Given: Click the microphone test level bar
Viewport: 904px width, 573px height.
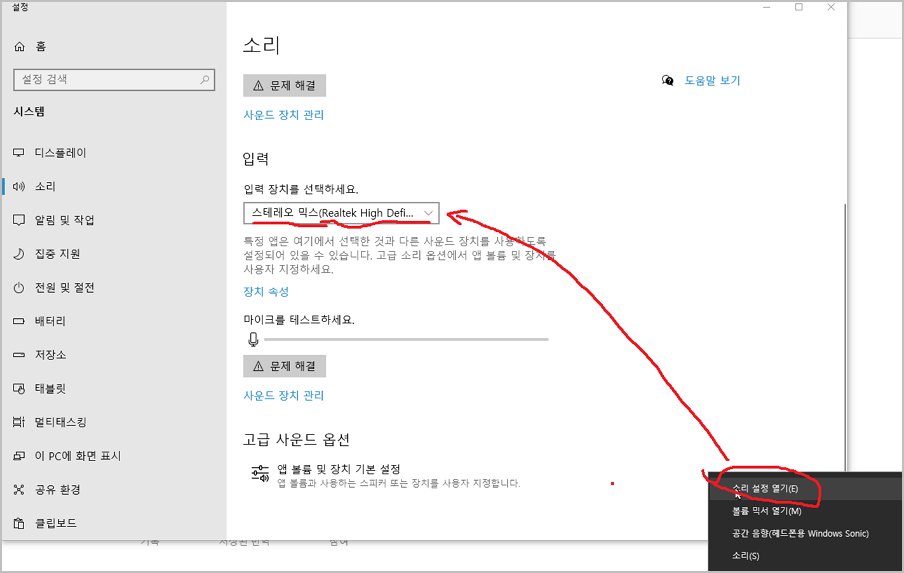Looking at the screenshot, I should click(x=406, y=340).
